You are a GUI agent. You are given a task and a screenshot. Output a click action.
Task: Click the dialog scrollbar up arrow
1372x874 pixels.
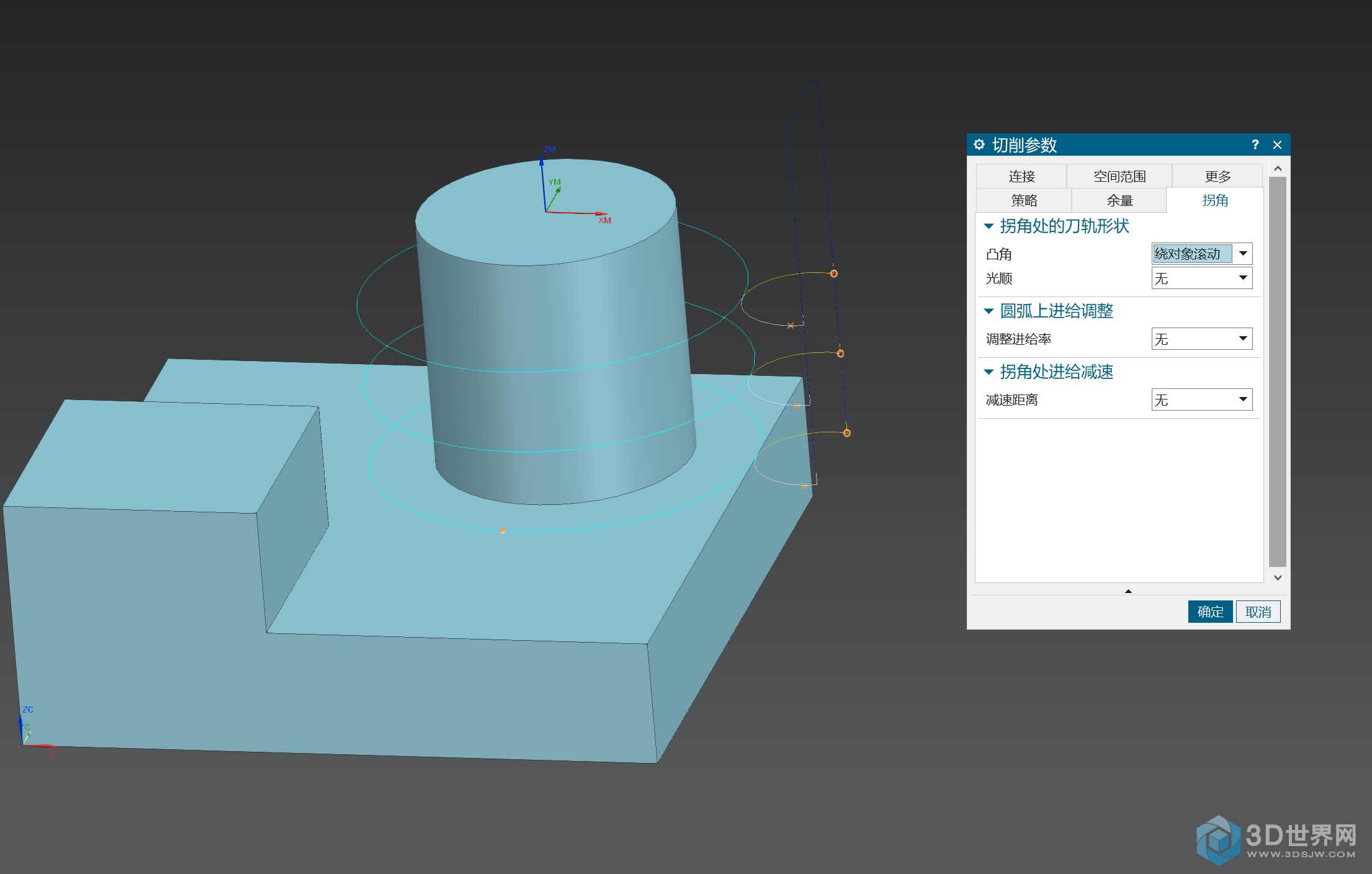pyautogui.click(x=1278, y=169)
